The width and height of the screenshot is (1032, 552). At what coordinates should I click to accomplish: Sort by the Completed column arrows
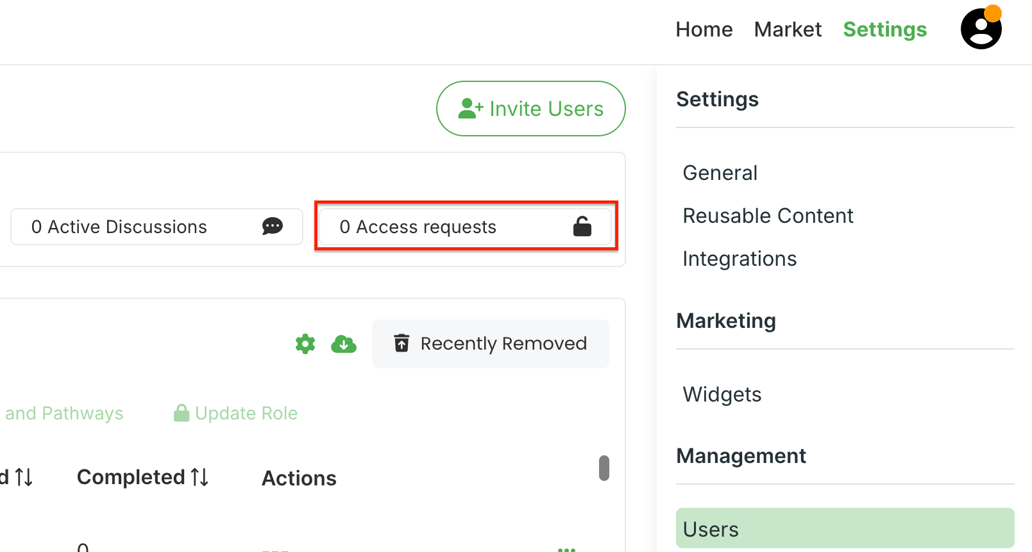(200, 477)
